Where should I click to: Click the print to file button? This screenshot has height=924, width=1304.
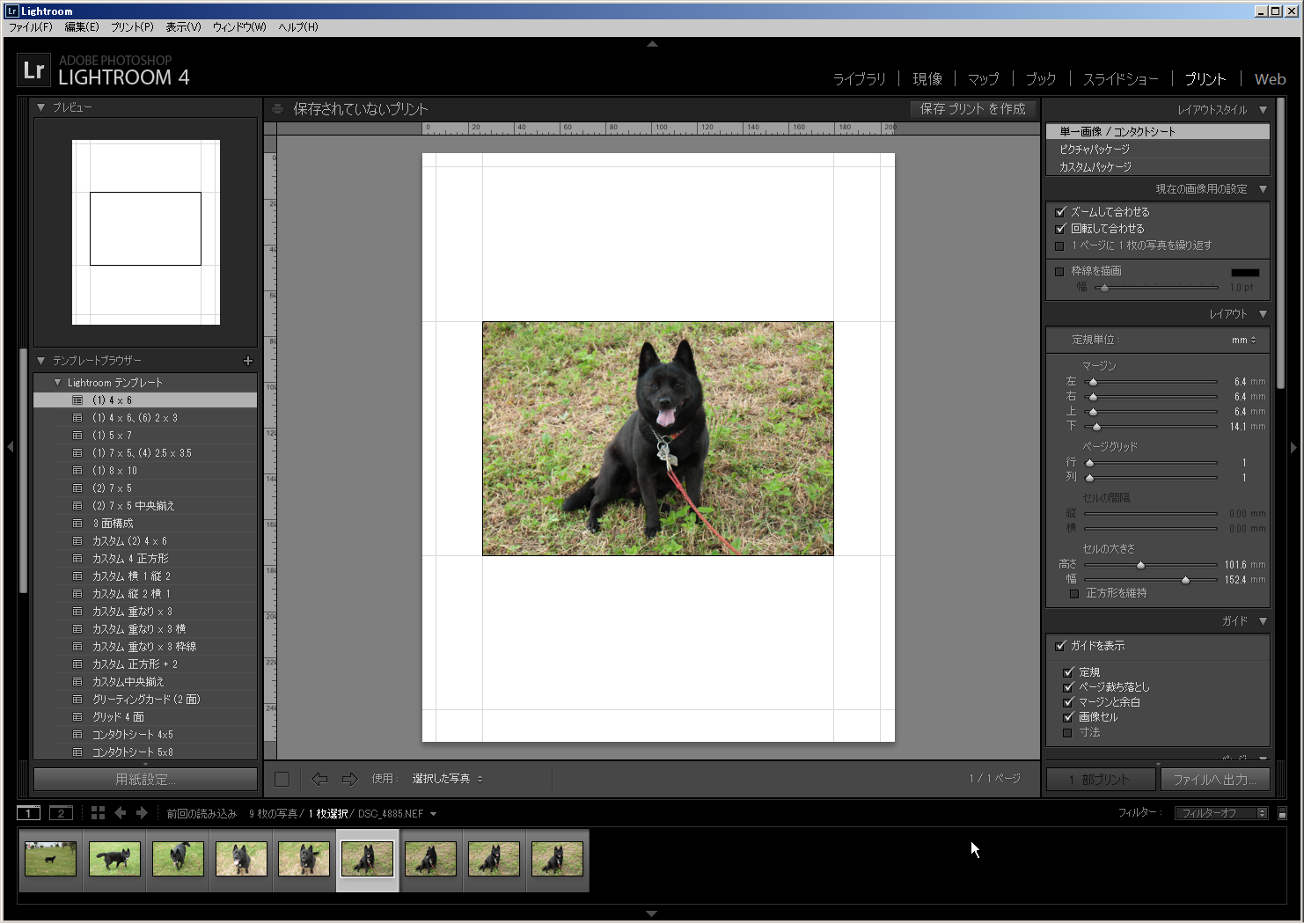tap(1214, 780)
